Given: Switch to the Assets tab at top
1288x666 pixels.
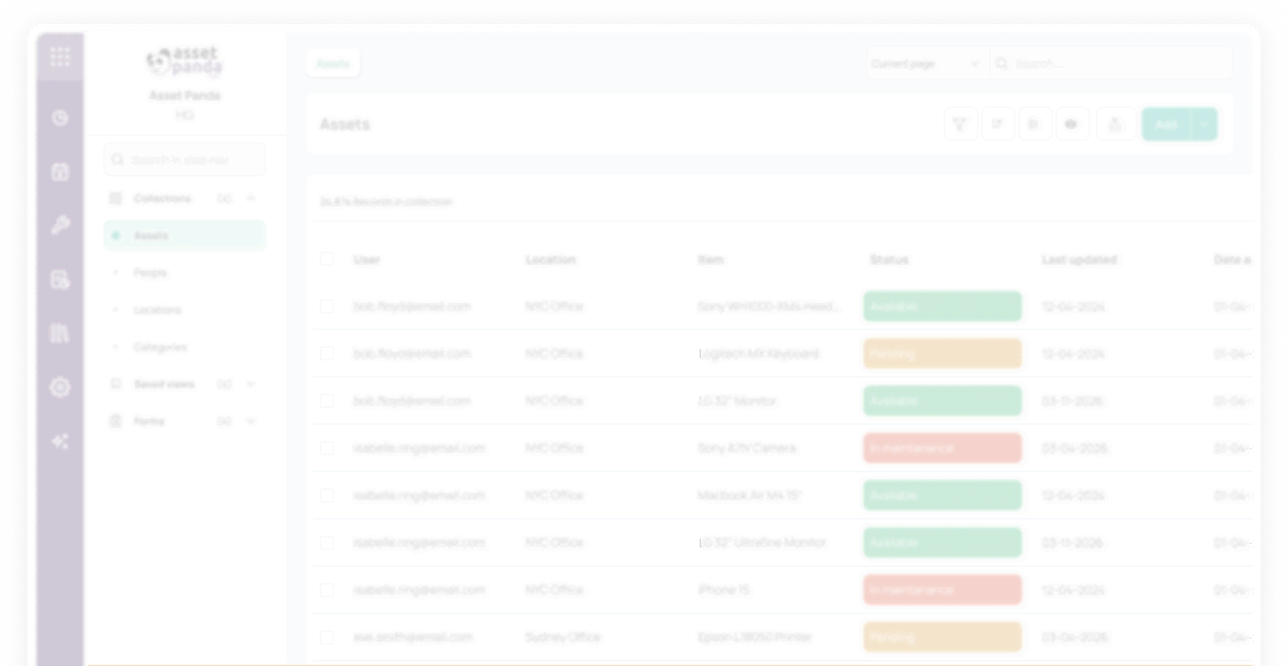Looking at the screenshot, I should [x=333, y=64].
